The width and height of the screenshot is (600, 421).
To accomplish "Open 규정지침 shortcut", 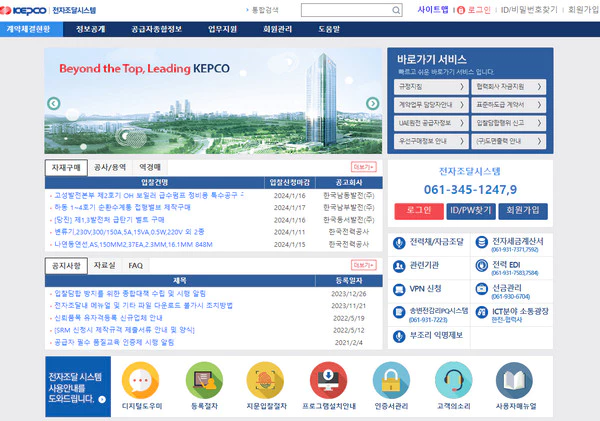I will point(431,87).
